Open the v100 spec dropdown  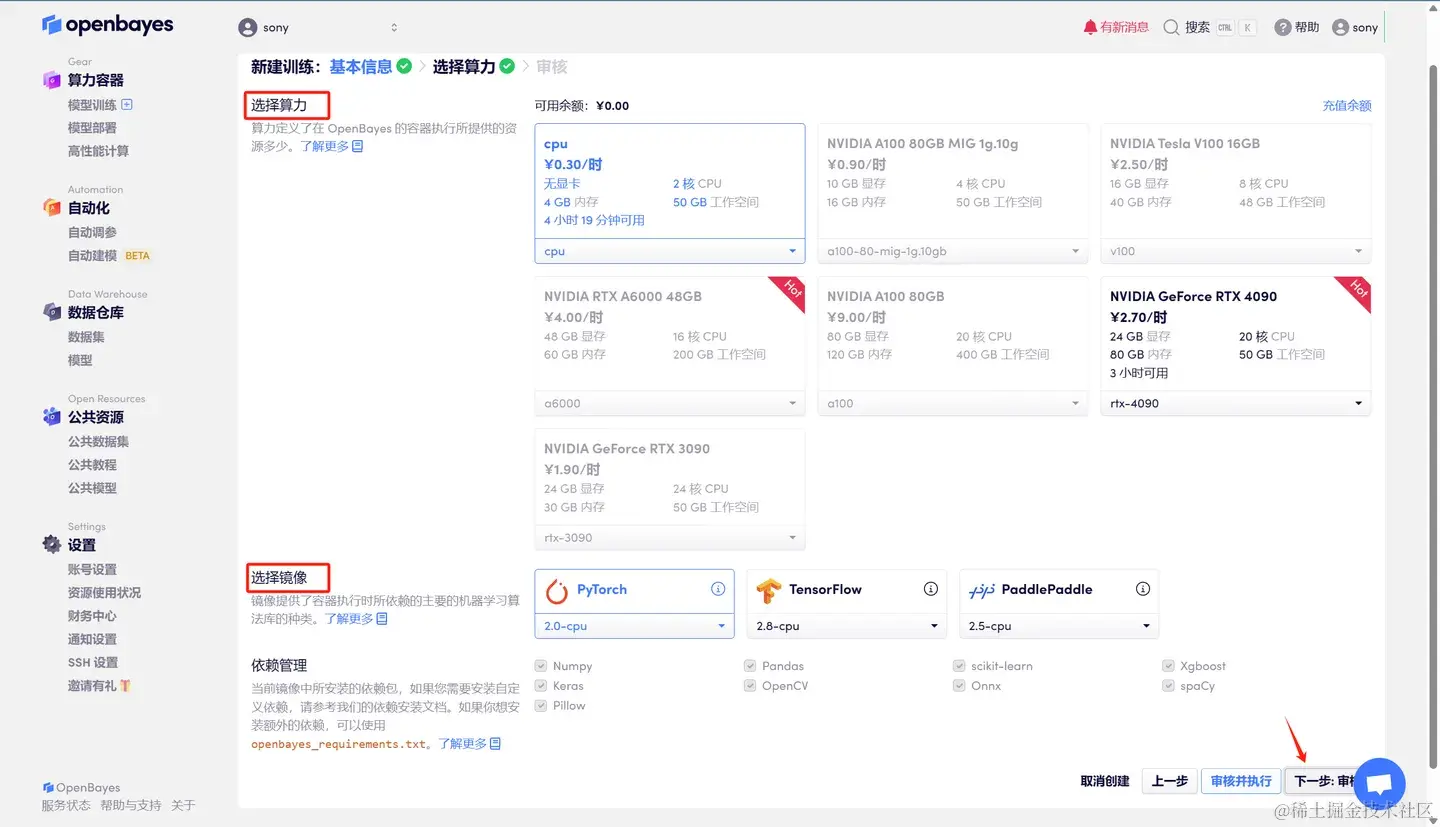(1236, 251)
